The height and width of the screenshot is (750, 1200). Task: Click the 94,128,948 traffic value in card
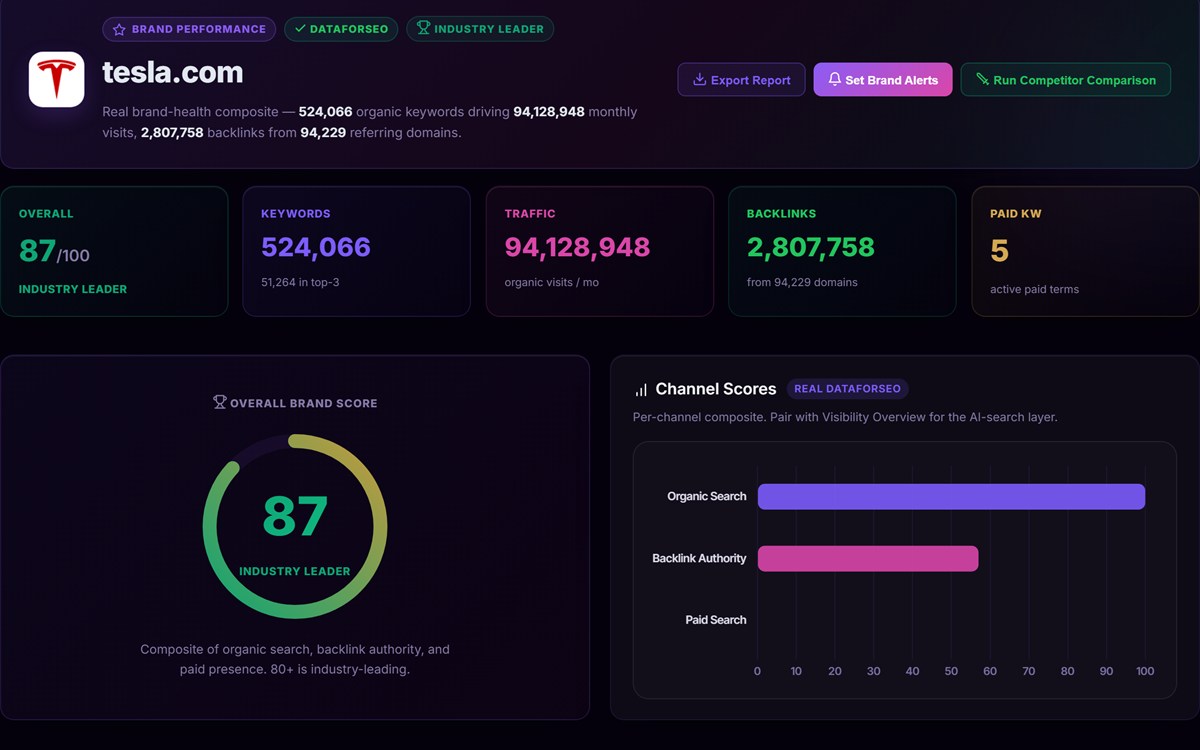click(577, 247)
